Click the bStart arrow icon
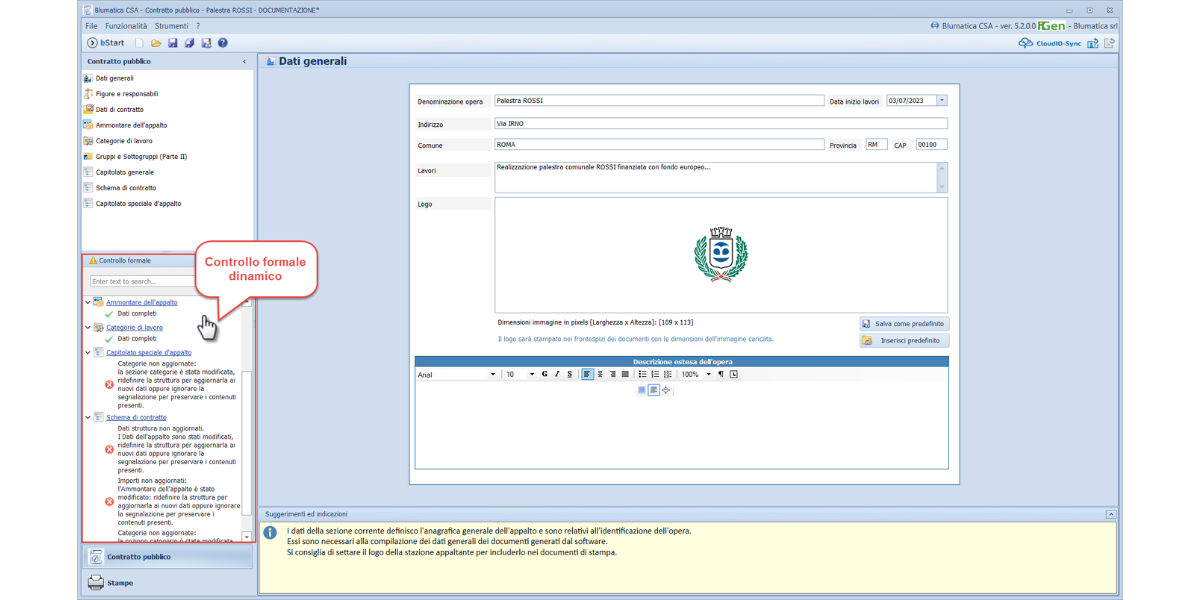1200x600 pixels. point(92,43)
